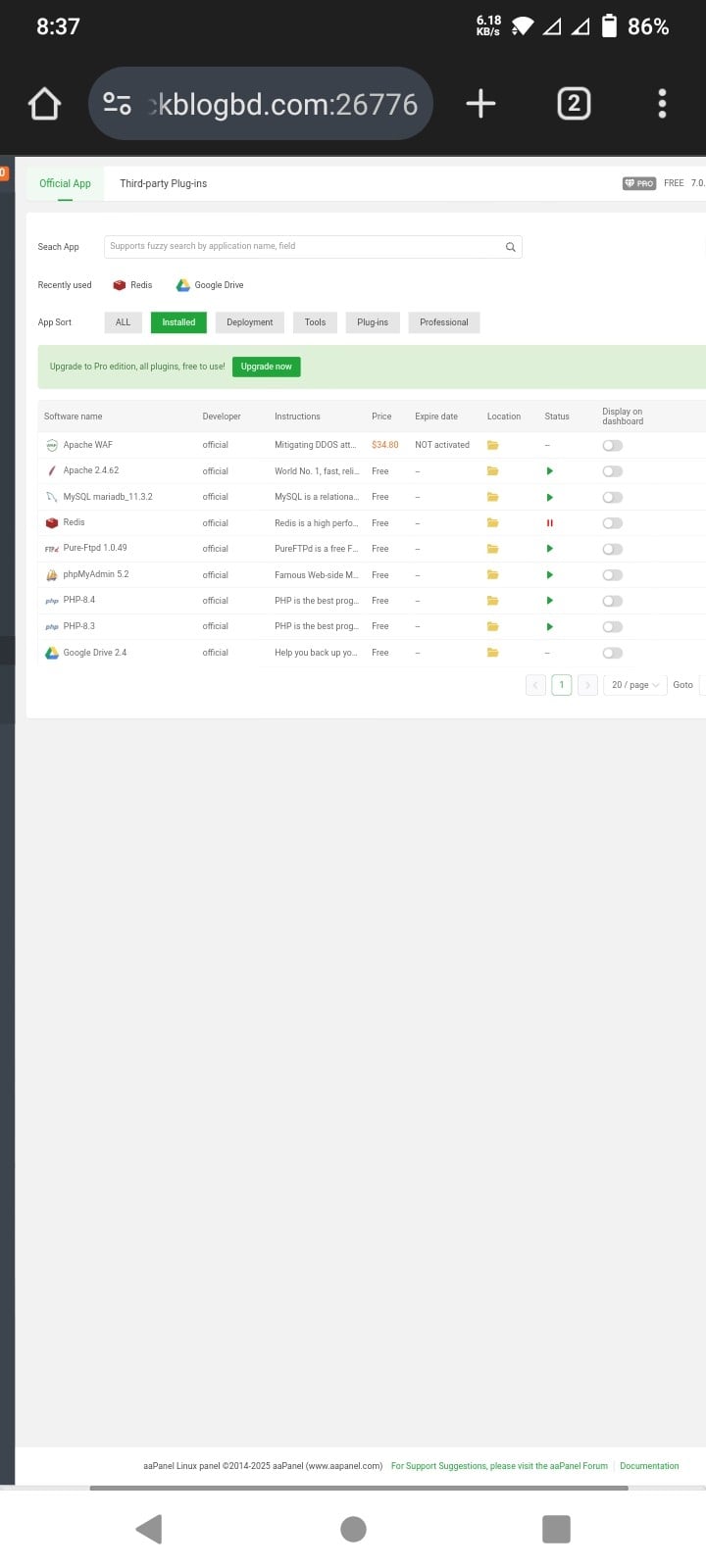This screenshot has width=706, height=1568.
Task: Toggle dashboard display for Google Drive 2.4
Action: (x=613, y=653)
